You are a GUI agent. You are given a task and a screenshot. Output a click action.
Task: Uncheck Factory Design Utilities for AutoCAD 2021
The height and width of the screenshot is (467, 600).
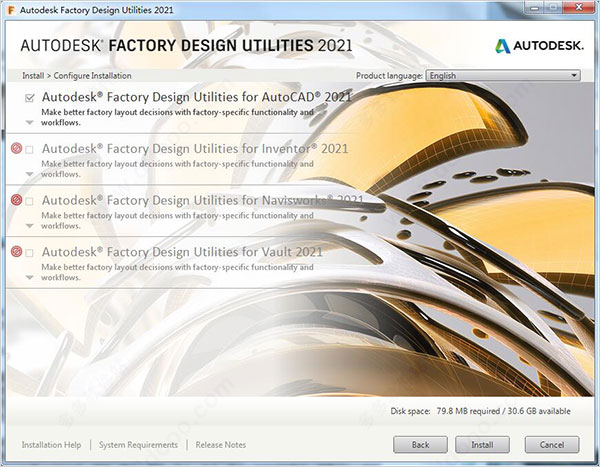[x=29, y=98]
